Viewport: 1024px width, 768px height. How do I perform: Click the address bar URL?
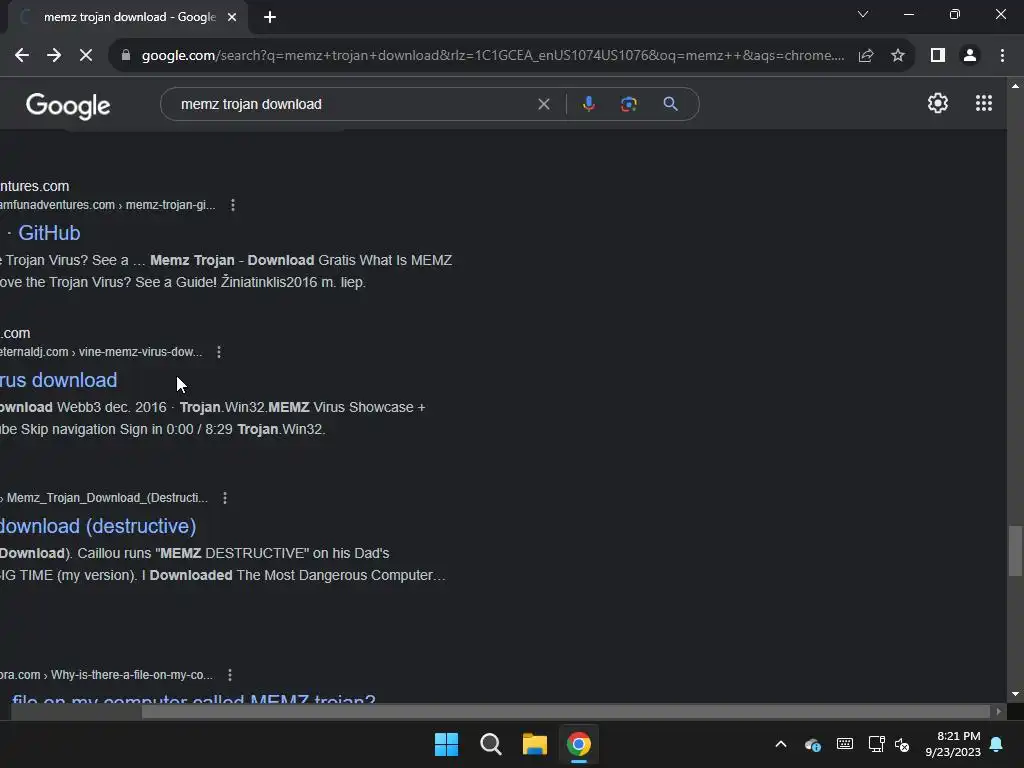[x=492, y=56]
